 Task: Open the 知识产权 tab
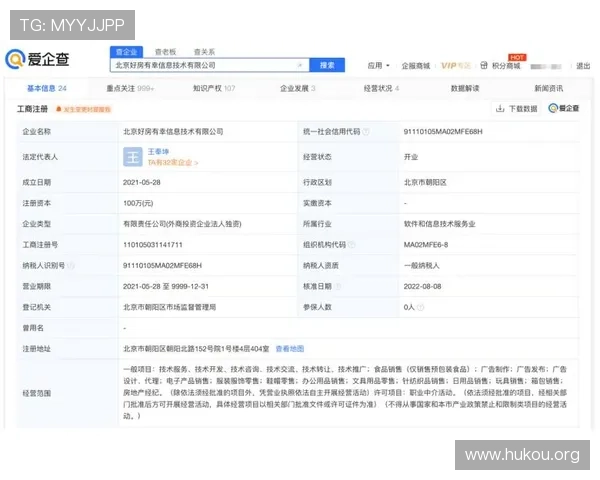pyautogui.click(x=214, y=88)
